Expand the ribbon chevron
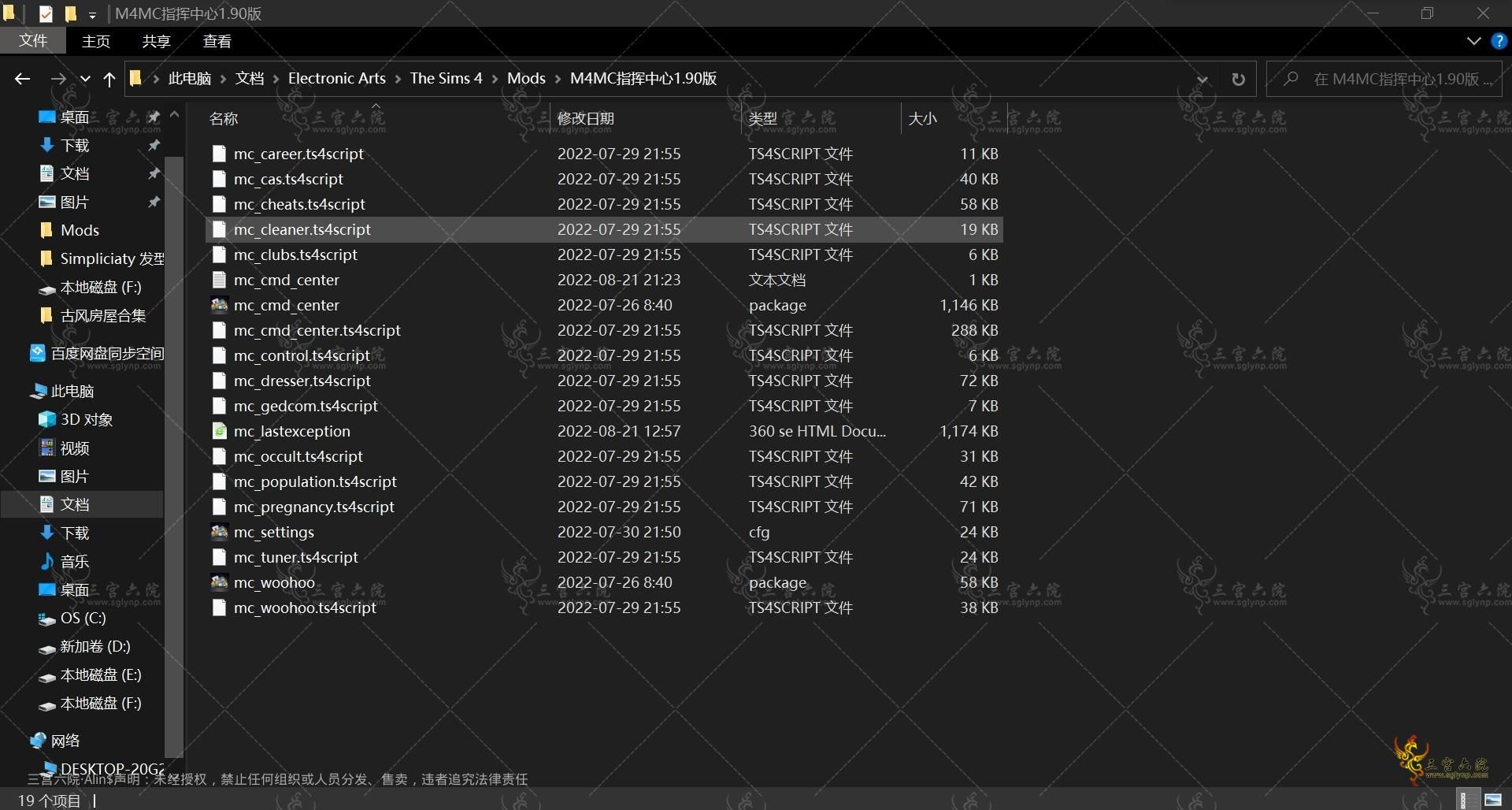The height and width of the screenshot is (810, 1512). click(x=1473, y=41)
